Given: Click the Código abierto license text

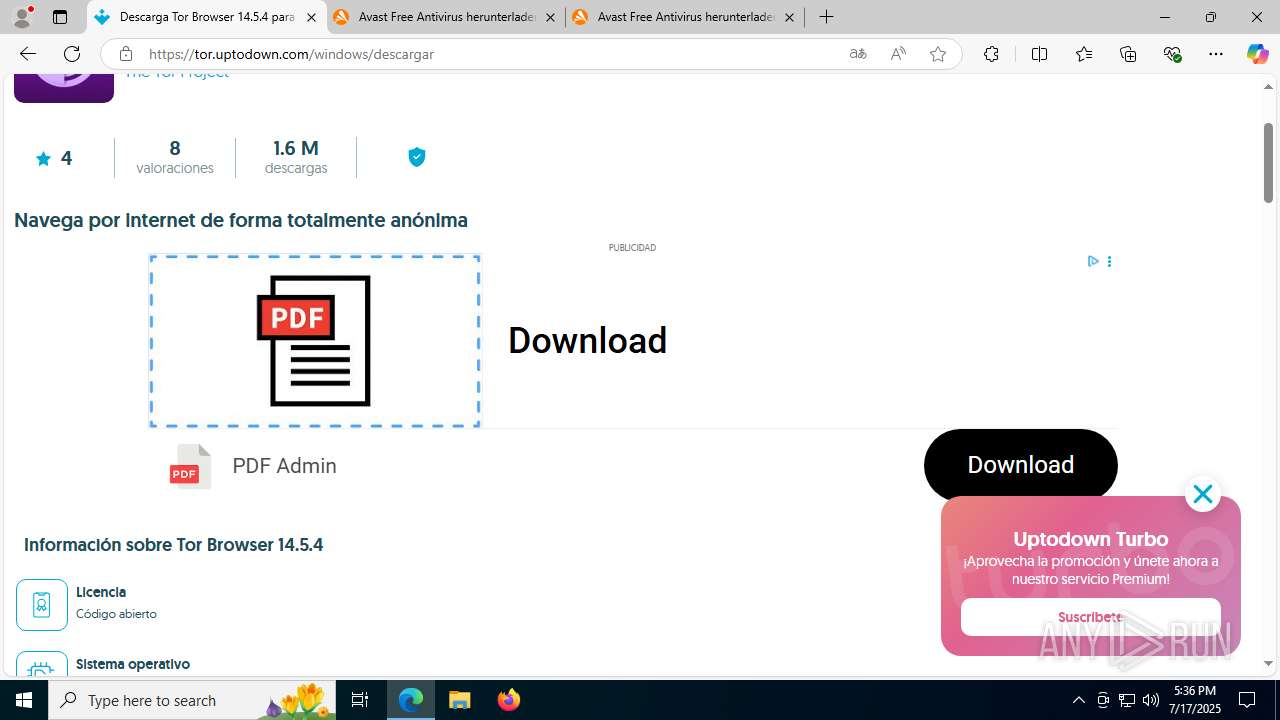Looking at the screenshot, I should [116, 614].
